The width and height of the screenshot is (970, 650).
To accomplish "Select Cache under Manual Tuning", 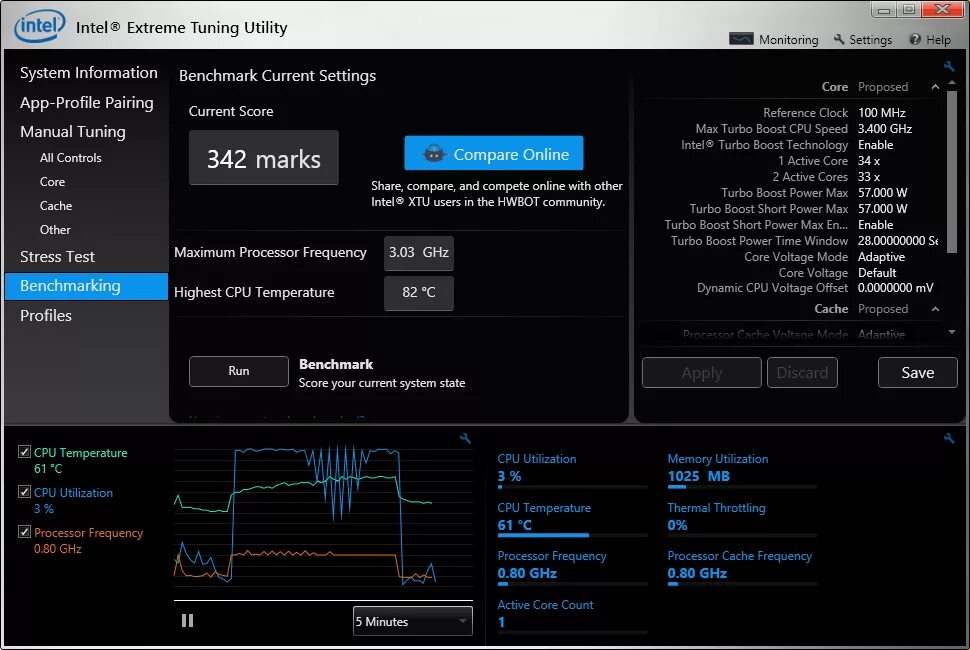I will pyautogui.click(x=56, y=206).
